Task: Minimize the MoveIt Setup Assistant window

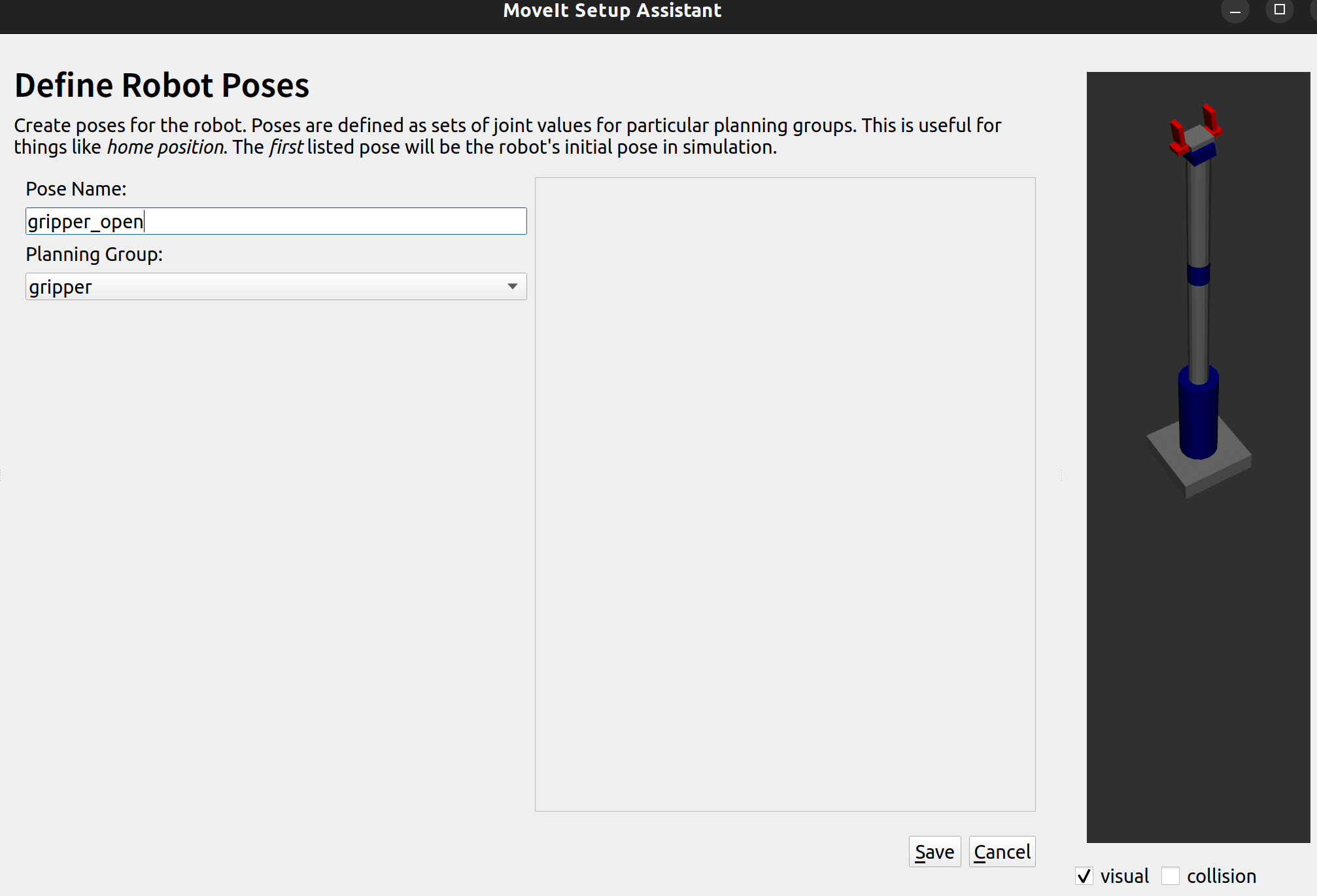Action: [x=1235, y=11]
